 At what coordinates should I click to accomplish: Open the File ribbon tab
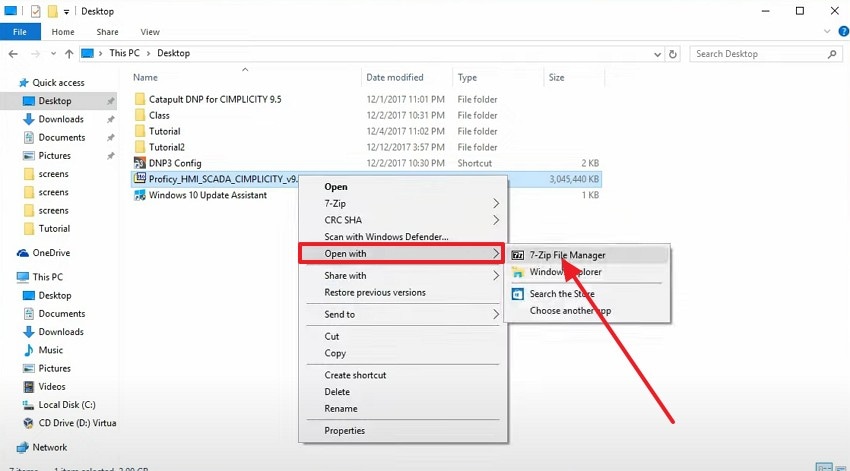pos(20,32)
